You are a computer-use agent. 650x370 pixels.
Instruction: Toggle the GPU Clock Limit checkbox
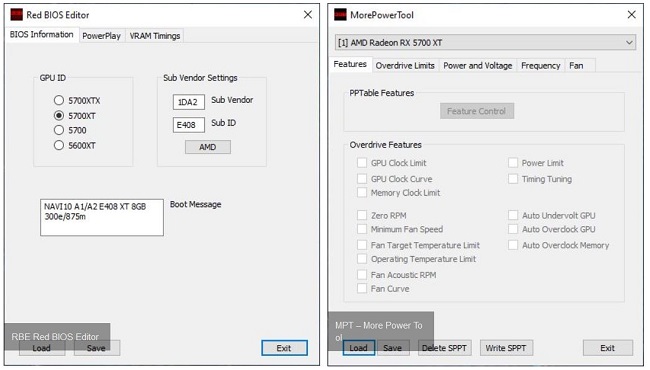pyautogui.click(x=362, y=163)
